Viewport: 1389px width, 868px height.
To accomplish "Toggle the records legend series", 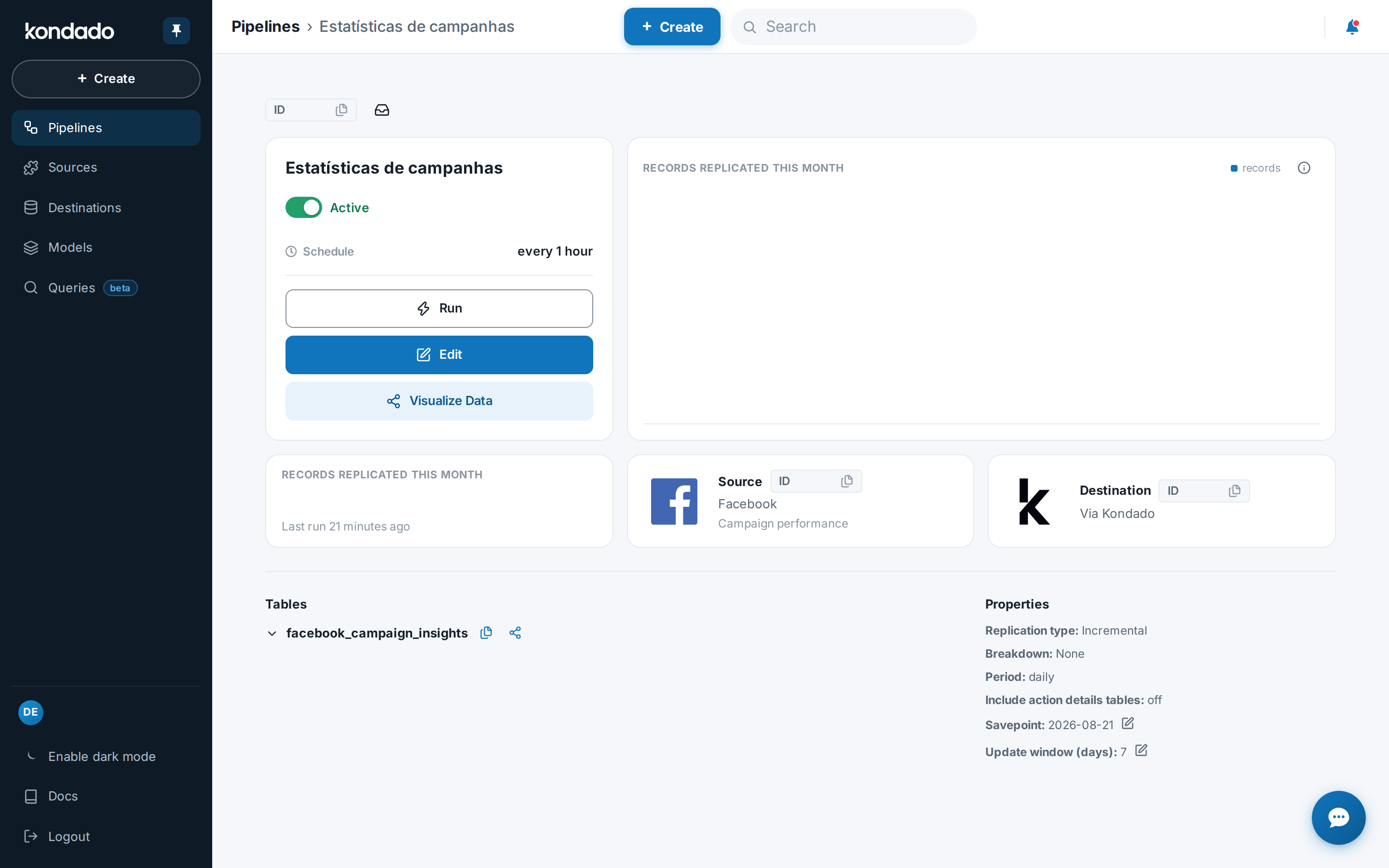I will point(1255,168).
